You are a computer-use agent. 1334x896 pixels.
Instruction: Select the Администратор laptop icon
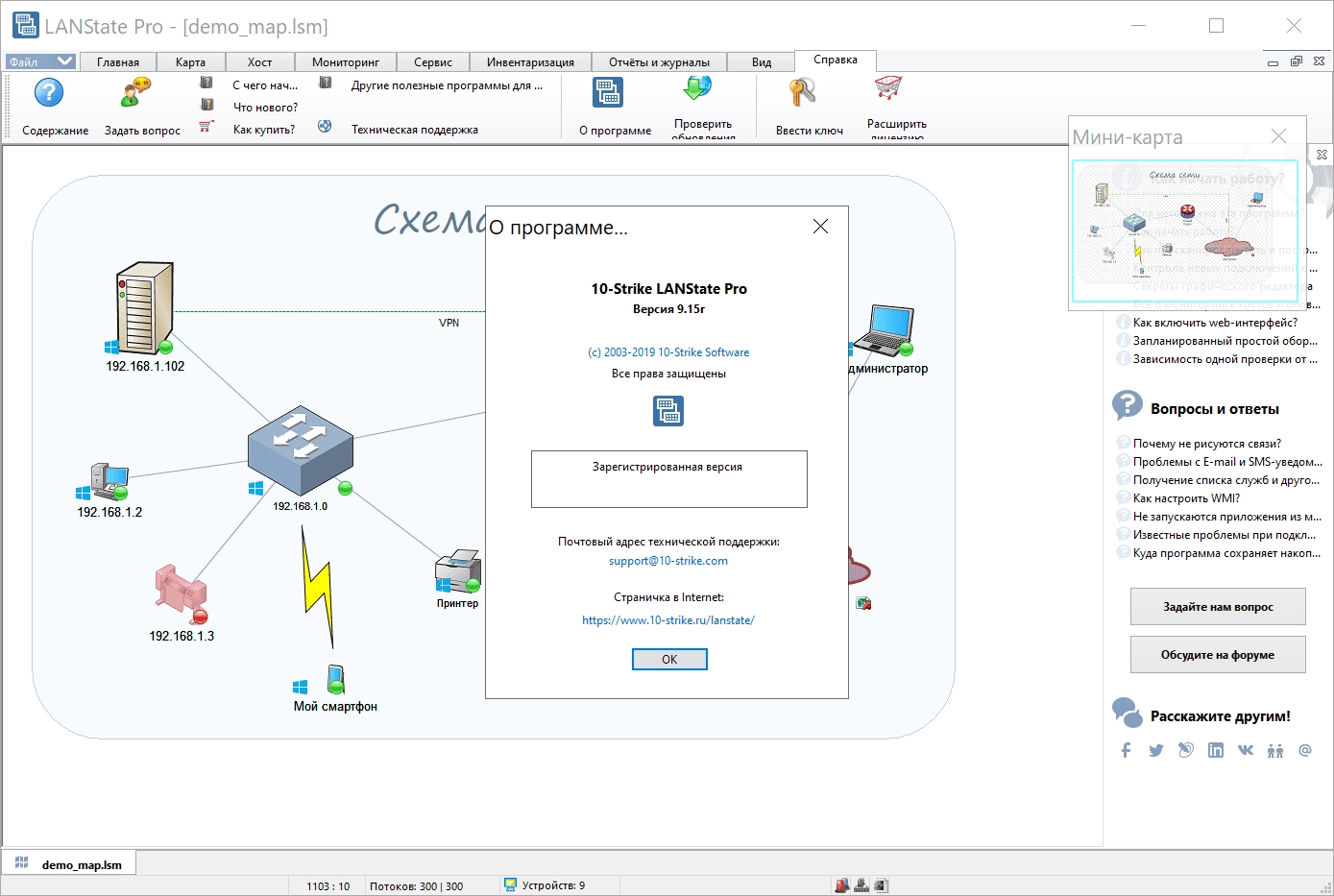(884, 330)
